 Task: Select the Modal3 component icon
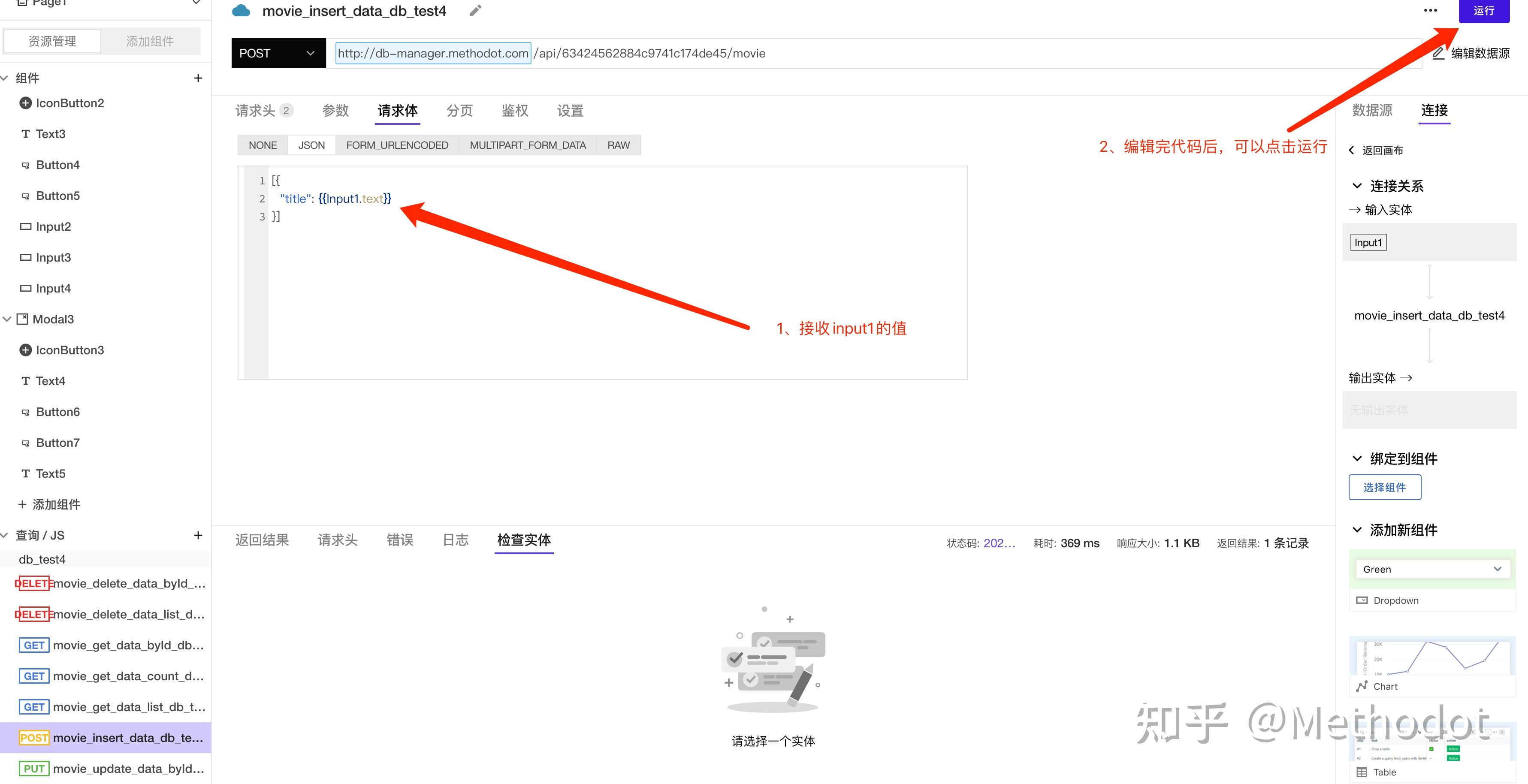pyautogui.click(x=23, y=319)
